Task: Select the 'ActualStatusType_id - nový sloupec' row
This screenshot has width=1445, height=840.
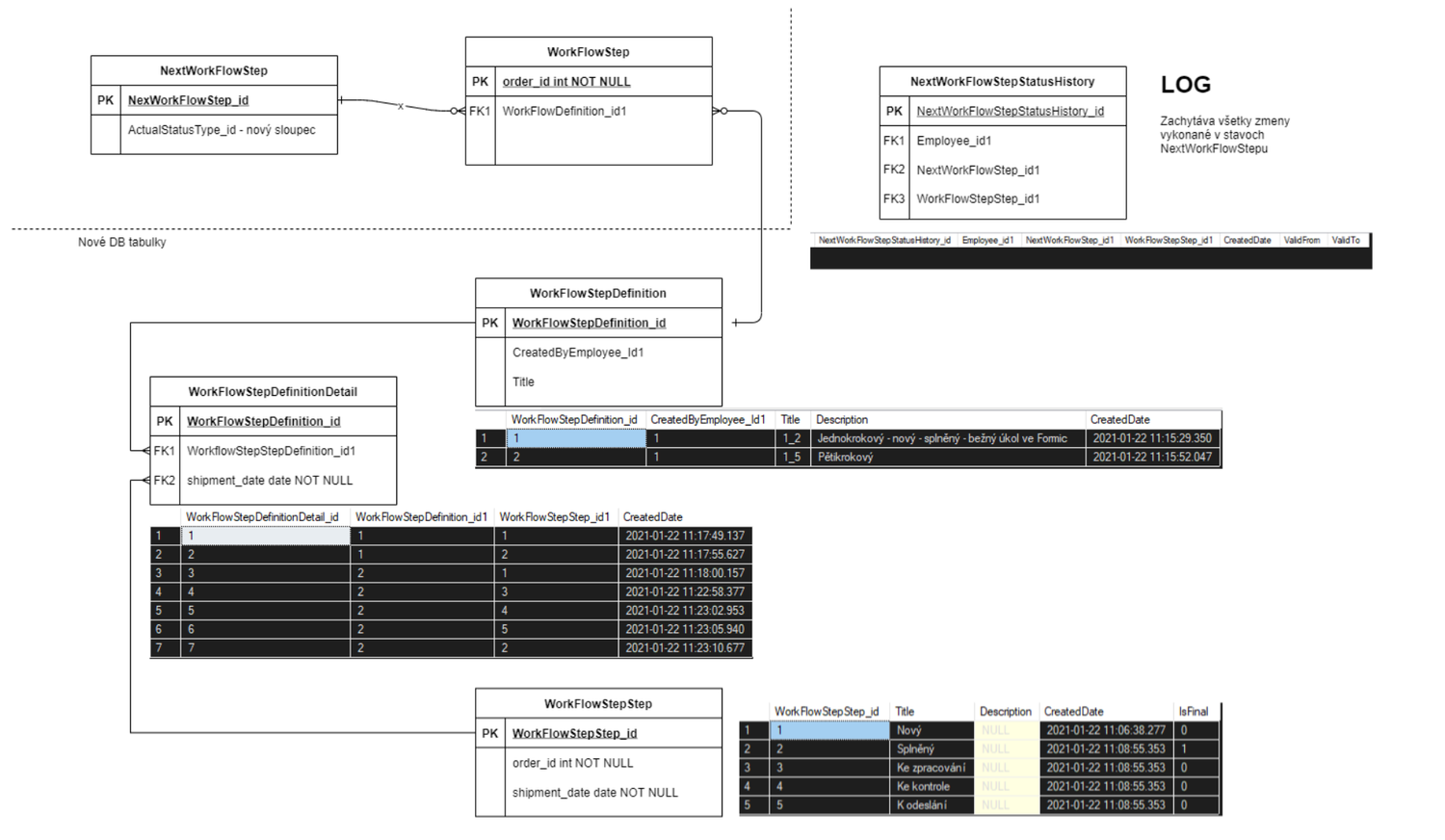Action: click(x=222, y=130)
